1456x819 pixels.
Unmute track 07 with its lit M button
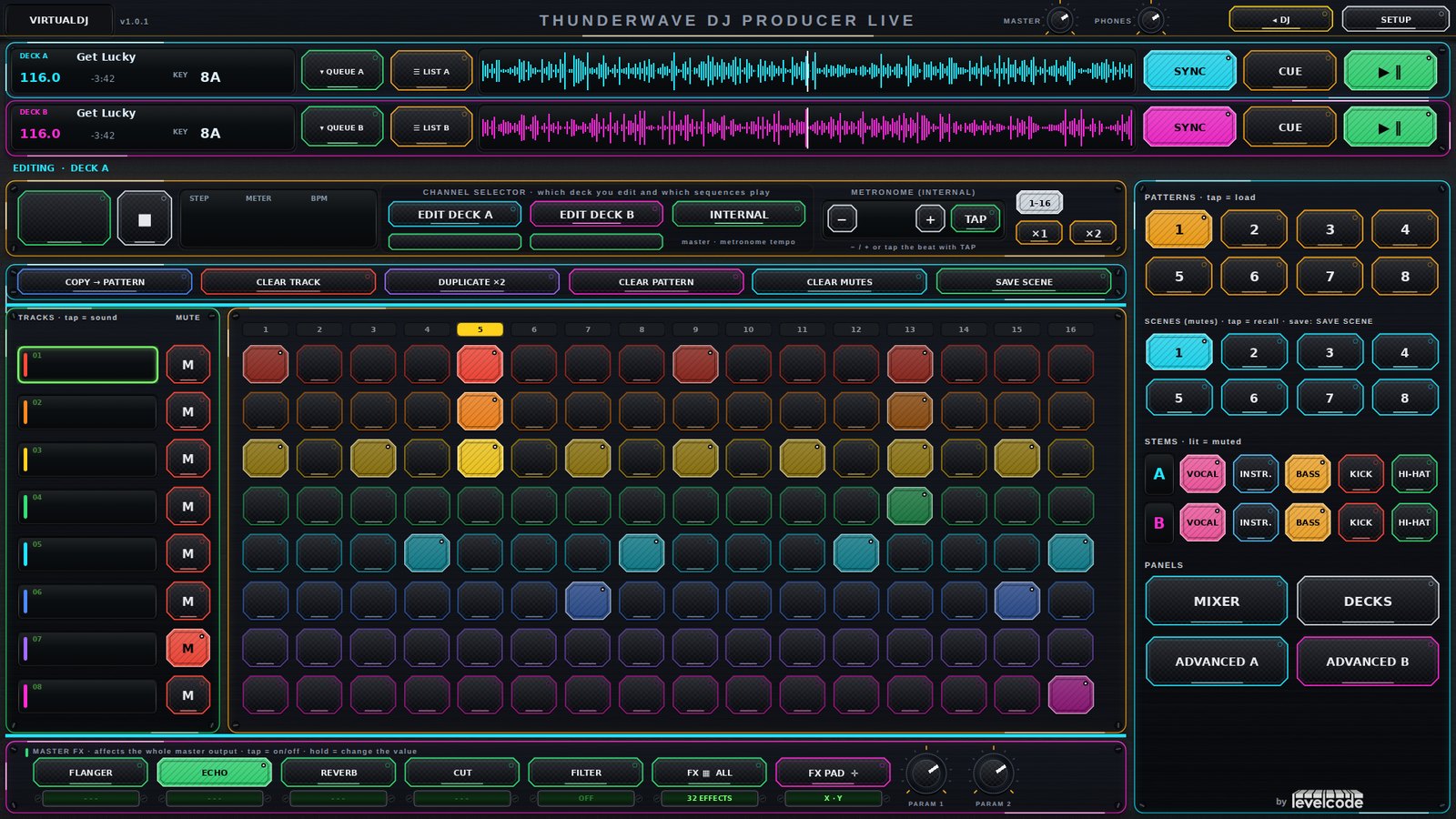(188, 648)
